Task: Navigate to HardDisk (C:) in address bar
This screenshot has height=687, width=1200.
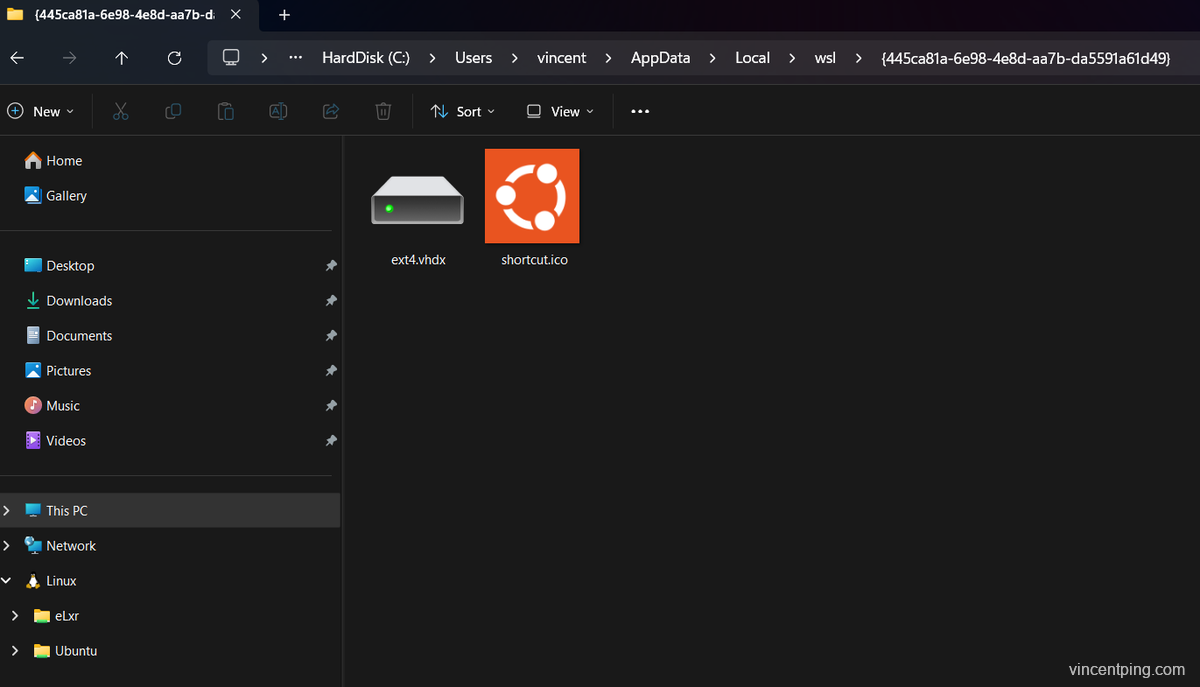Action: tap(366, 58)
